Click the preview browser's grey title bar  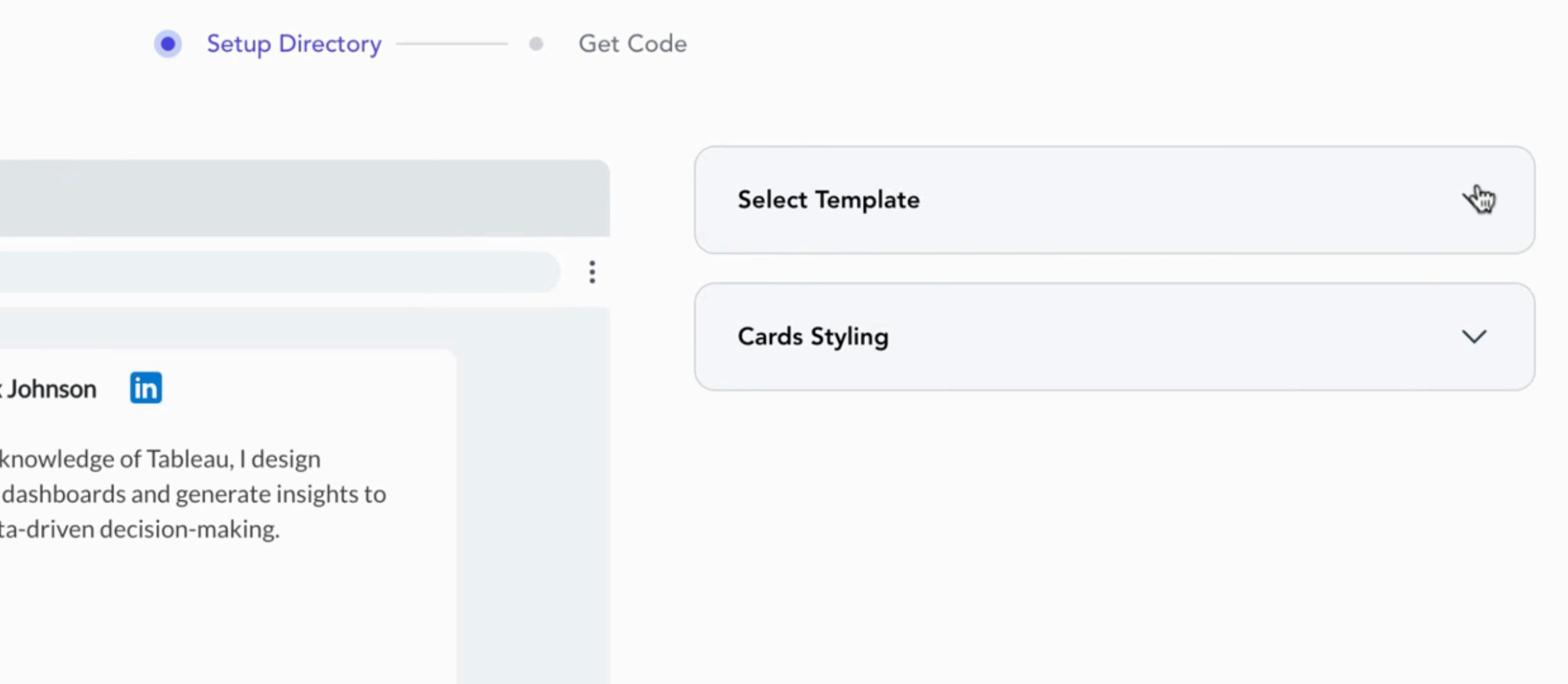pos(304,198)
